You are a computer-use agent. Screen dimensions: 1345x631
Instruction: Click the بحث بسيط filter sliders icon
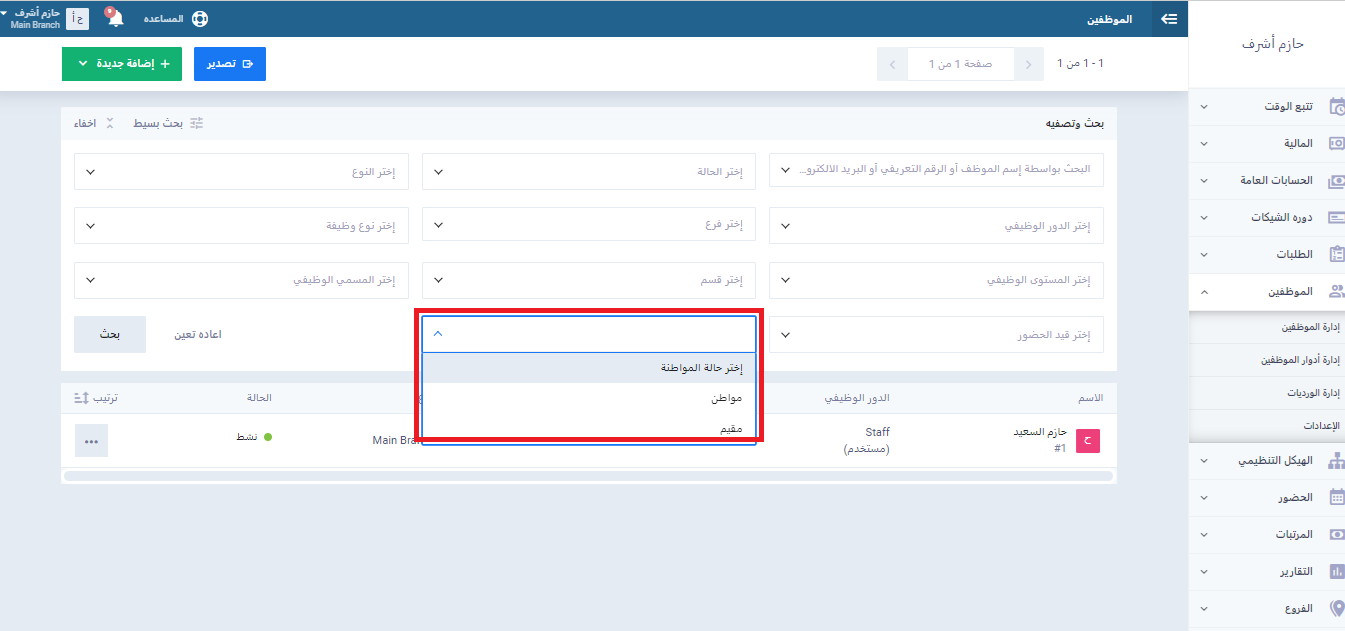(x=197, y=123)
